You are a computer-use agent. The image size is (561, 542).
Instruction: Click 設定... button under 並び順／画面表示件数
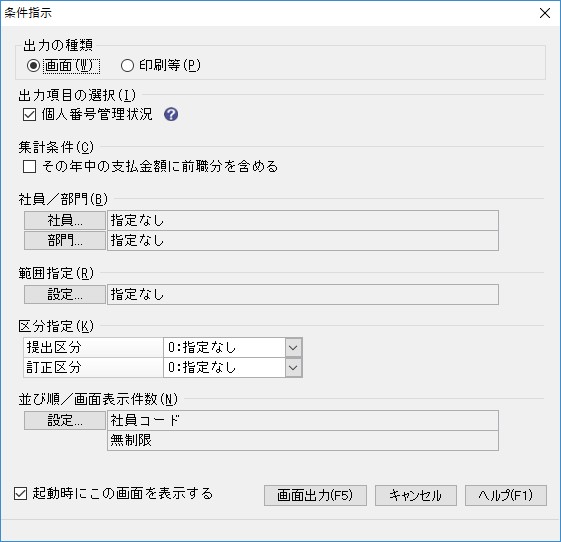pos(65,420)
